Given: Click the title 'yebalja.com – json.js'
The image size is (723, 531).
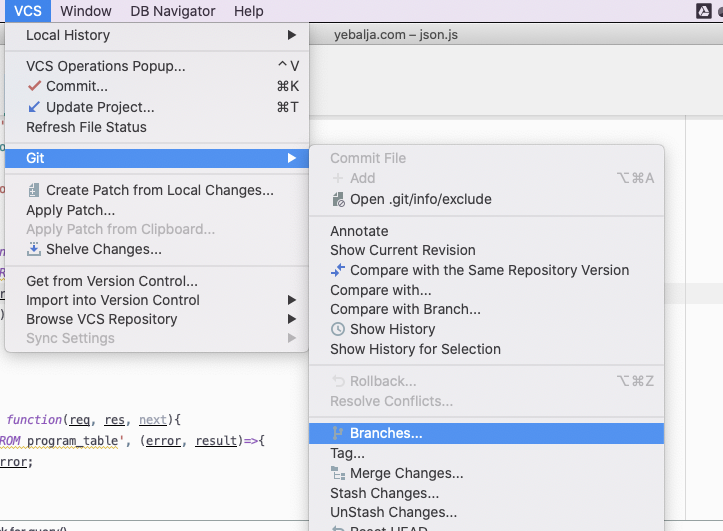Looking at the screenshot, I should [396, 35].
